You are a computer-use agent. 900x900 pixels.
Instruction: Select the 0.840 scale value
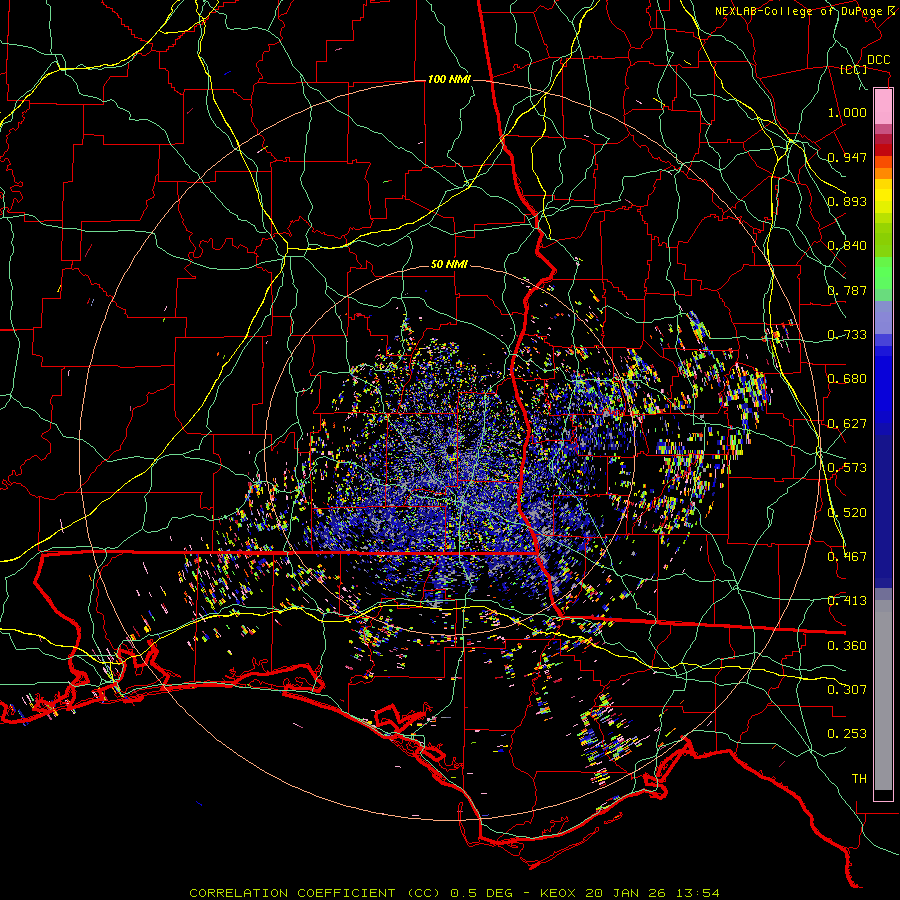(847, 246)
